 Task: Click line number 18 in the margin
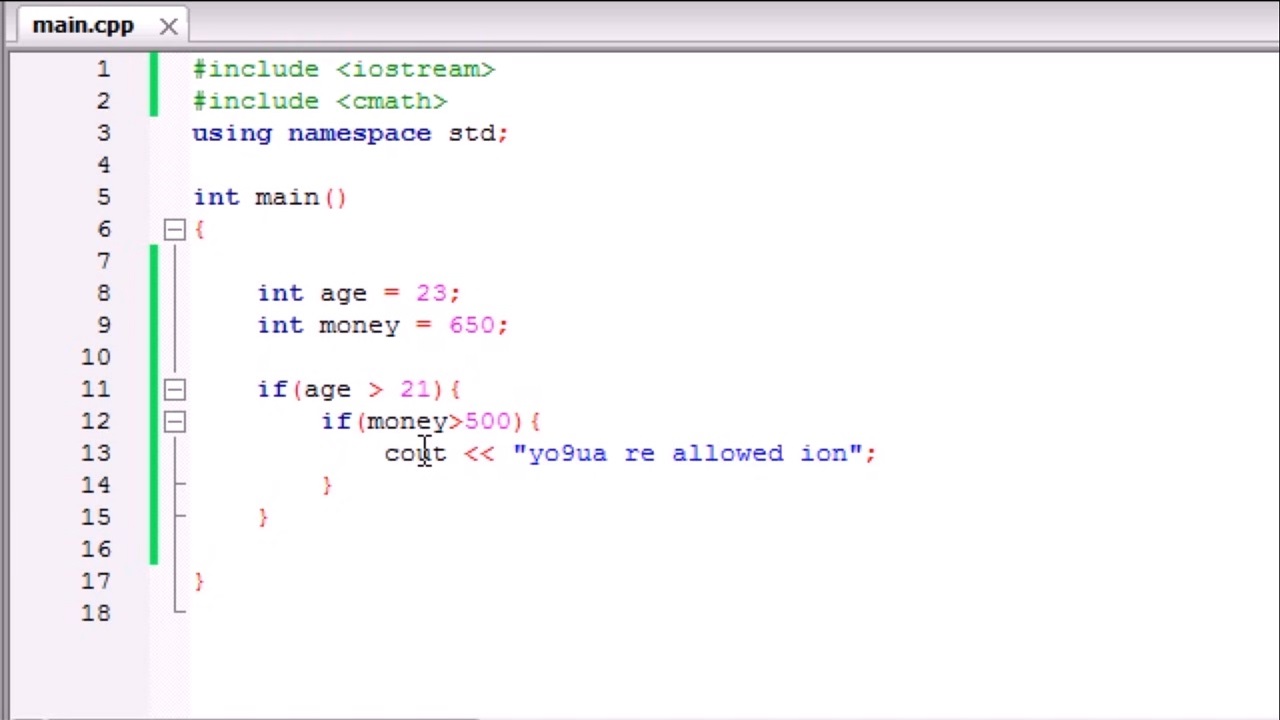pos(97,613)
